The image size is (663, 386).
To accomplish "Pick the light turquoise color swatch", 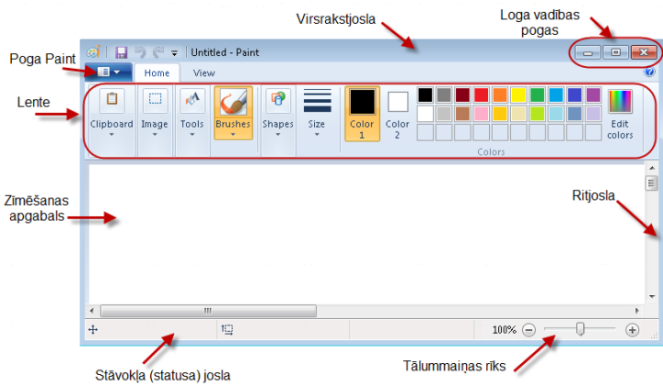I will coord(556,114).
